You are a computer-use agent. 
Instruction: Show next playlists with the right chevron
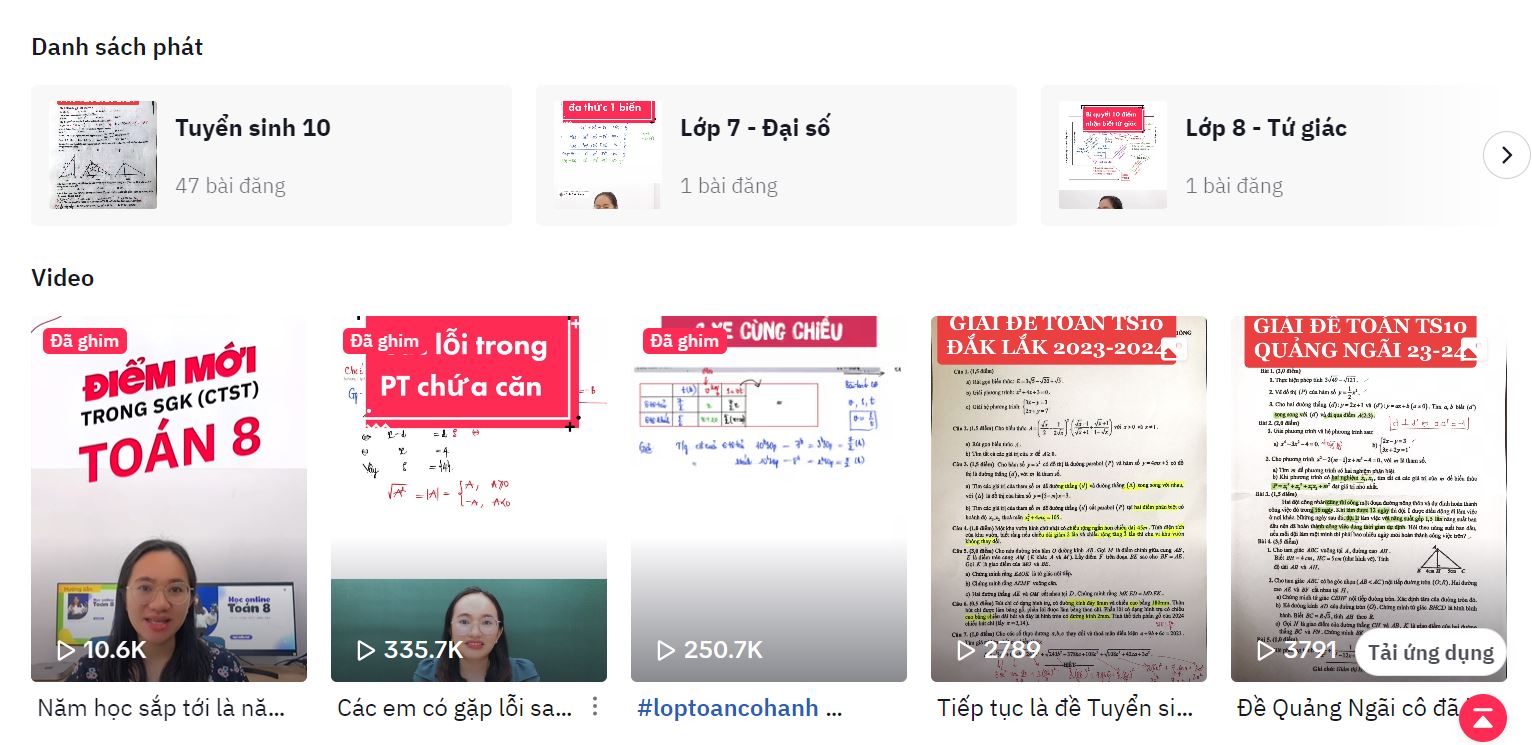pyautogui.click(x=1506, y=155)
